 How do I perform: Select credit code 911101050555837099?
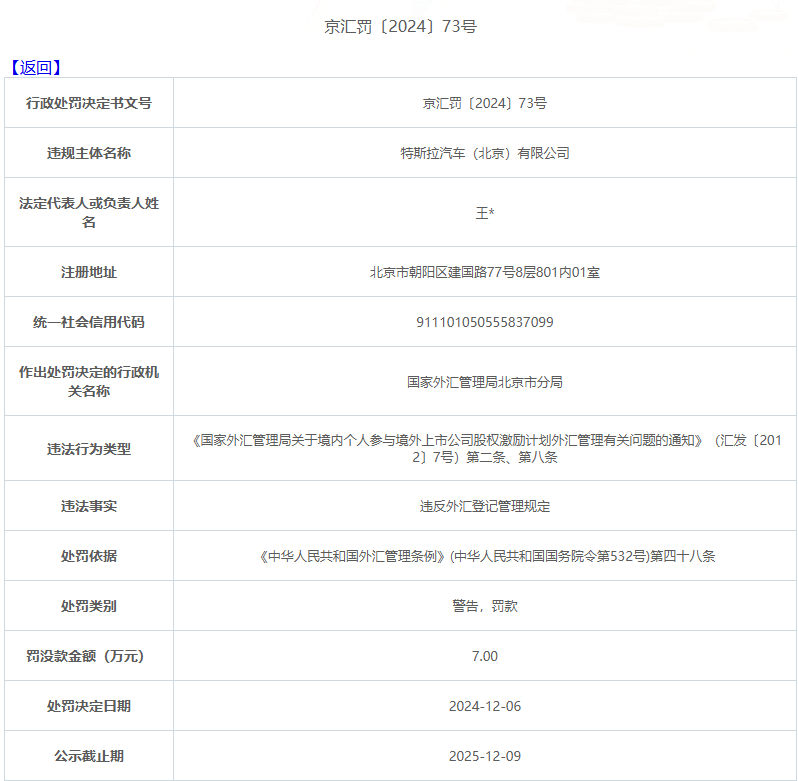tap(484, 322)
